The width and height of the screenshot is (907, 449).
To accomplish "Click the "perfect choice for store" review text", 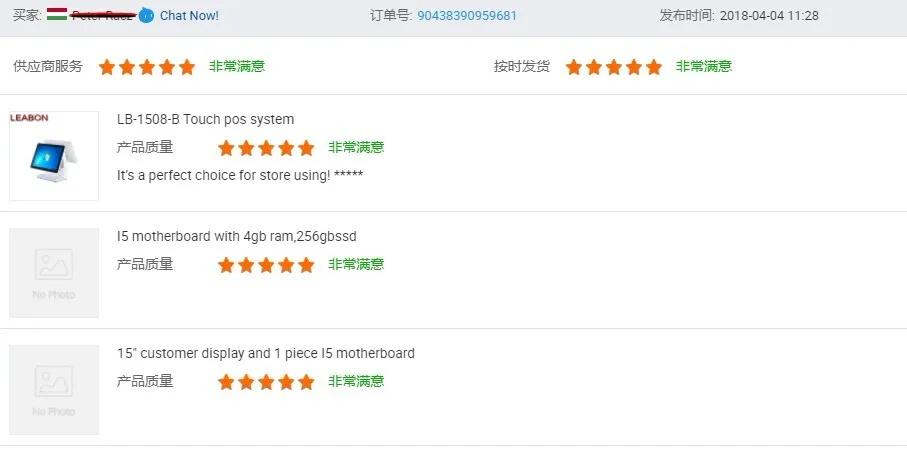I will click(239, 175).
